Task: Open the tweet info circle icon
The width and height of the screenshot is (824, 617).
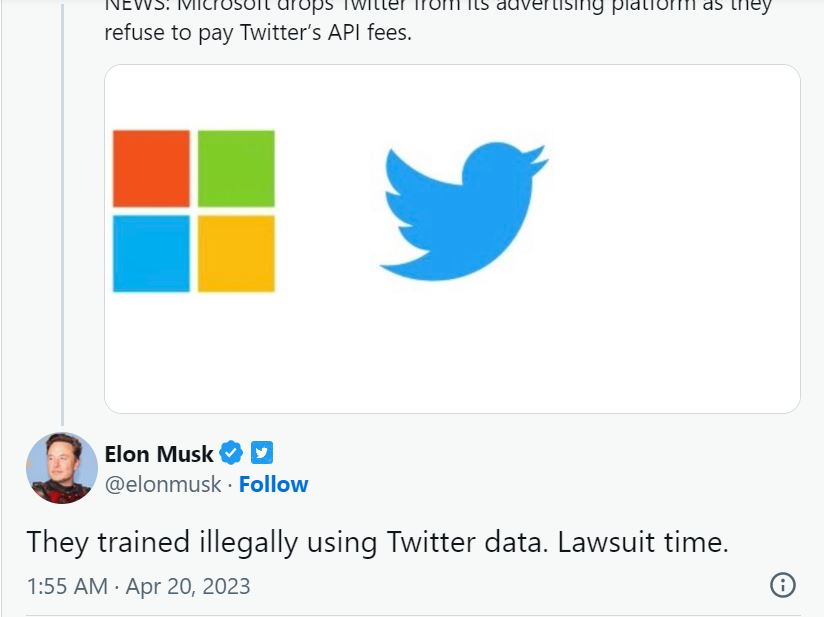Action: [783, 585]
